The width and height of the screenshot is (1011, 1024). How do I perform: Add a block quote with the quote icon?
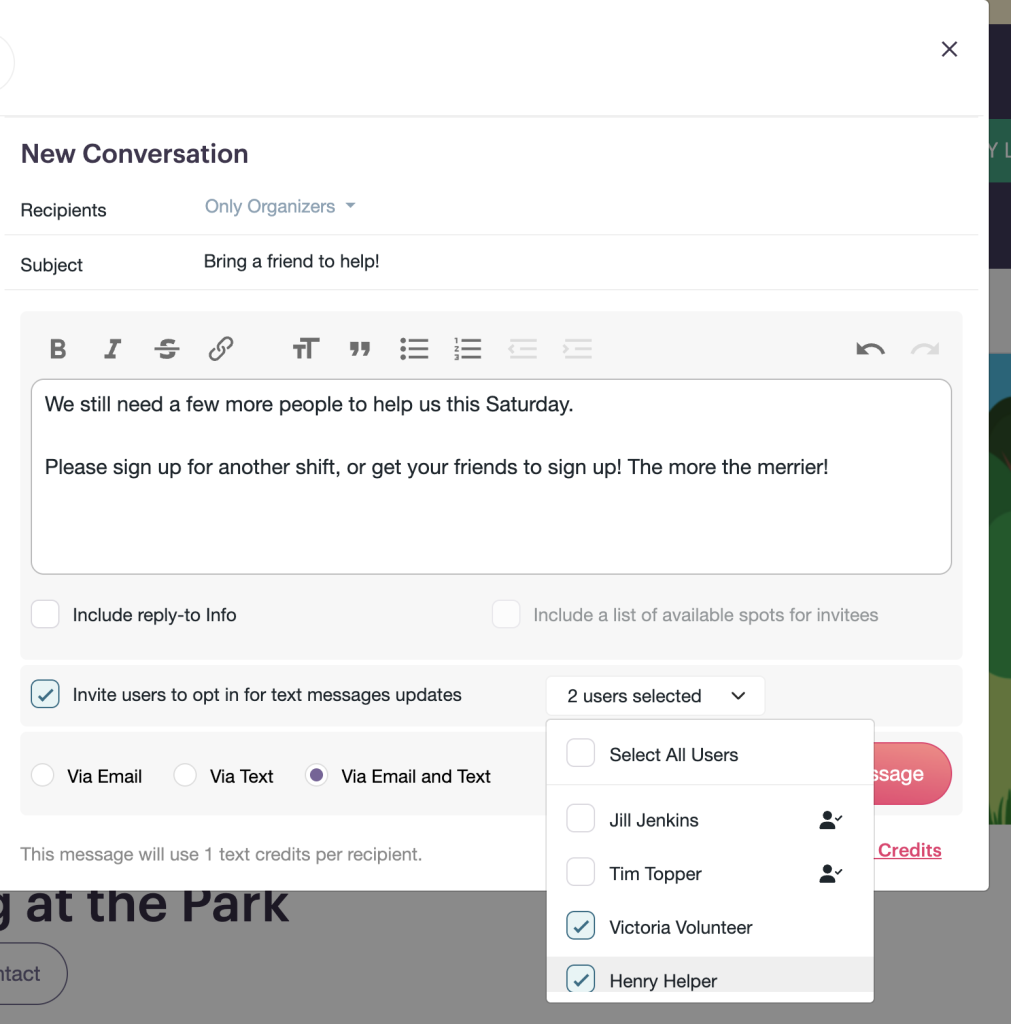(359, 349)
